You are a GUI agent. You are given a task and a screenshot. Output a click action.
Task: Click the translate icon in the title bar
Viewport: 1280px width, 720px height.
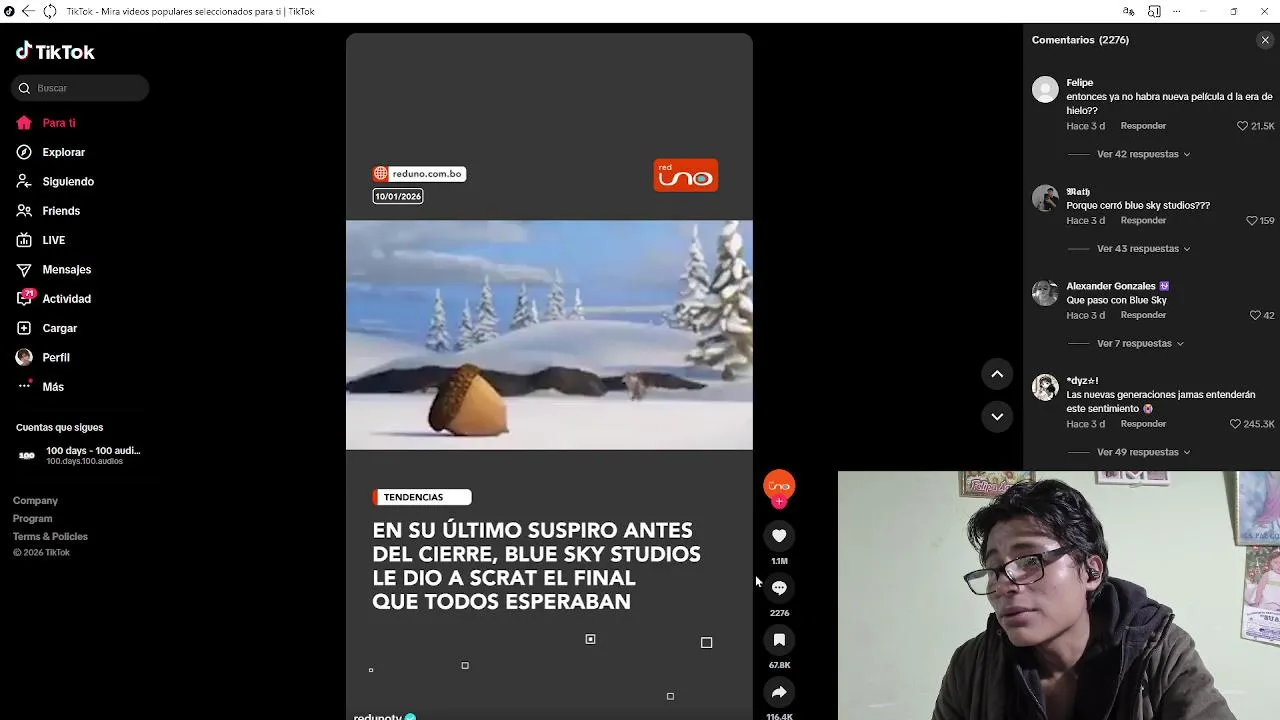(1128, 11)
